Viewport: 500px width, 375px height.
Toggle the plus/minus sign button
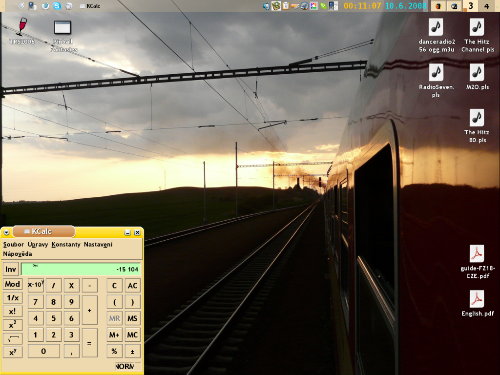[x=132, y=351]
